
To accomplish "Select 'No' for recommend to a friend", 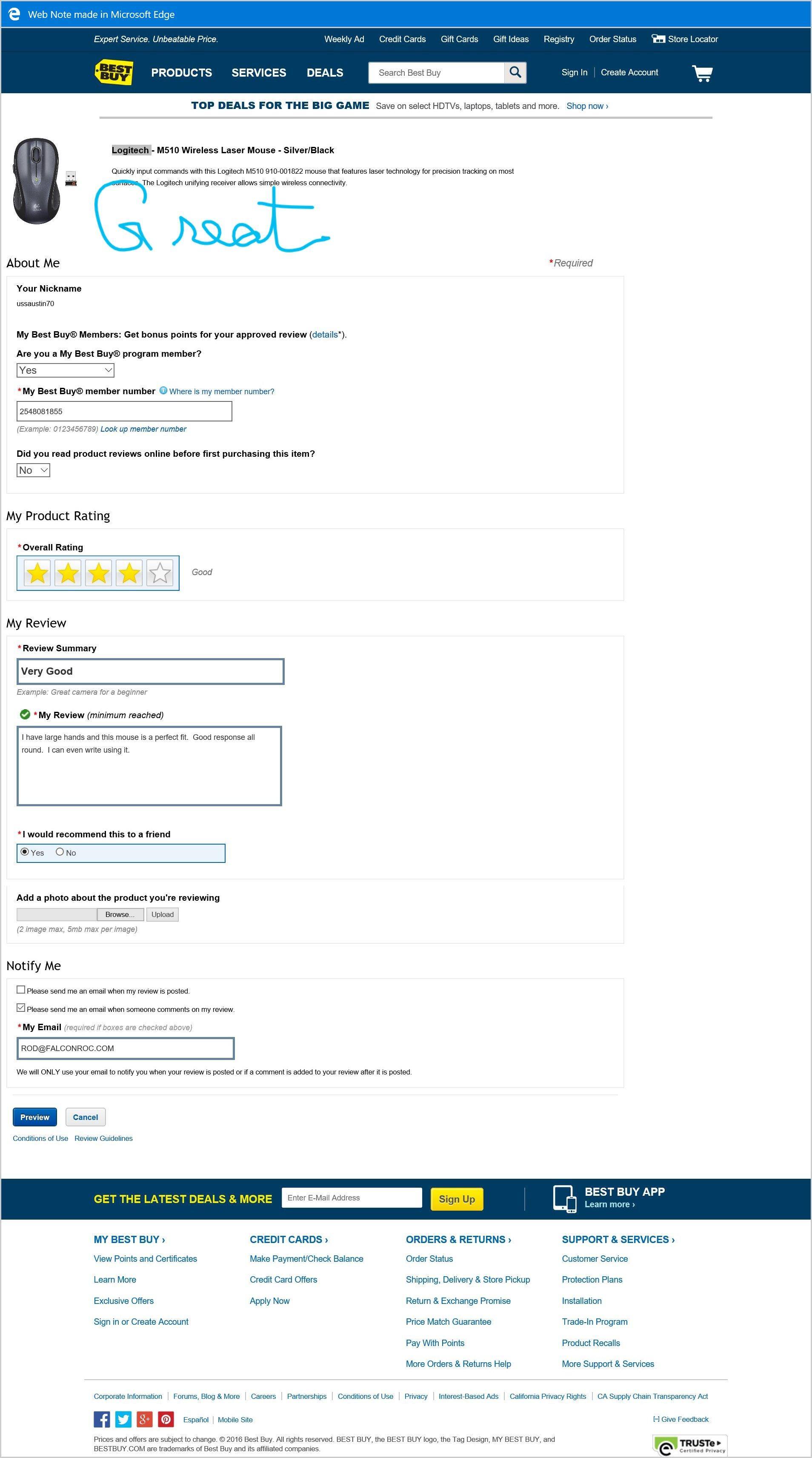I will tap(60, 851).
